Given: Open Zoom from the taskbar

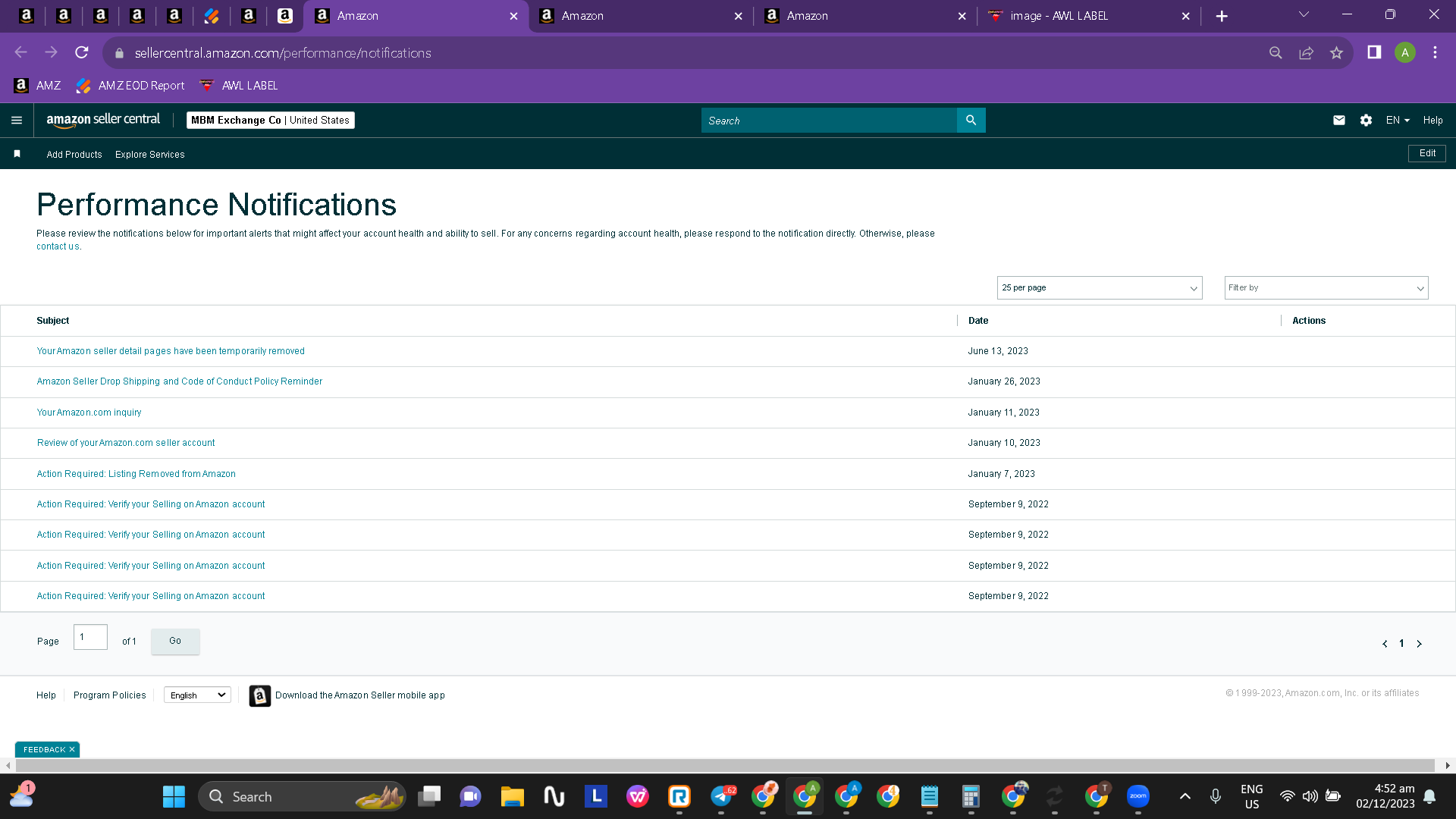Looking at the screenshot, I should (1138, 796).
